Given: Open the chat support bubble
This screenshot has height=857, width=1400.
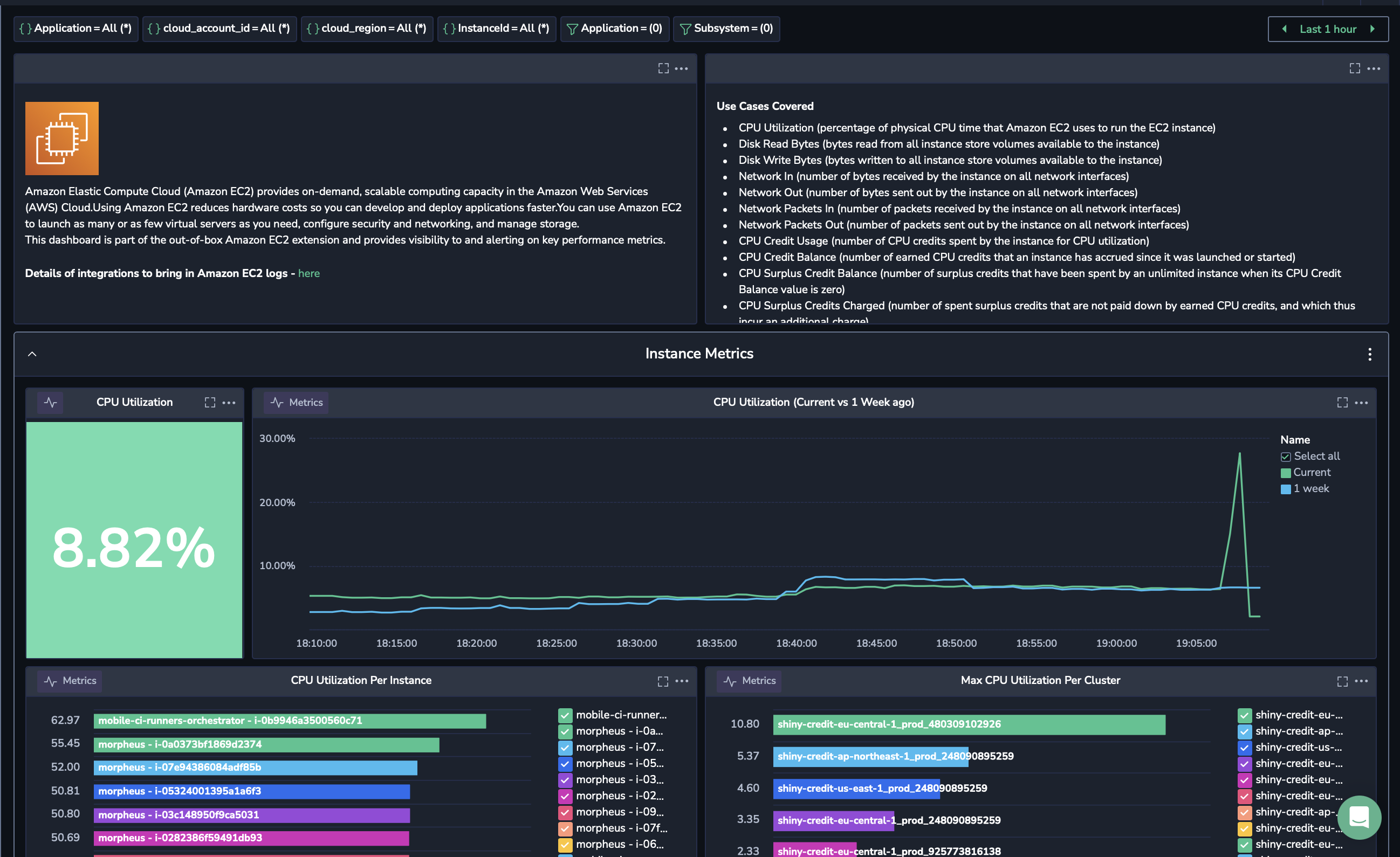Looking at the screenshot, I should coord(1360,817).
